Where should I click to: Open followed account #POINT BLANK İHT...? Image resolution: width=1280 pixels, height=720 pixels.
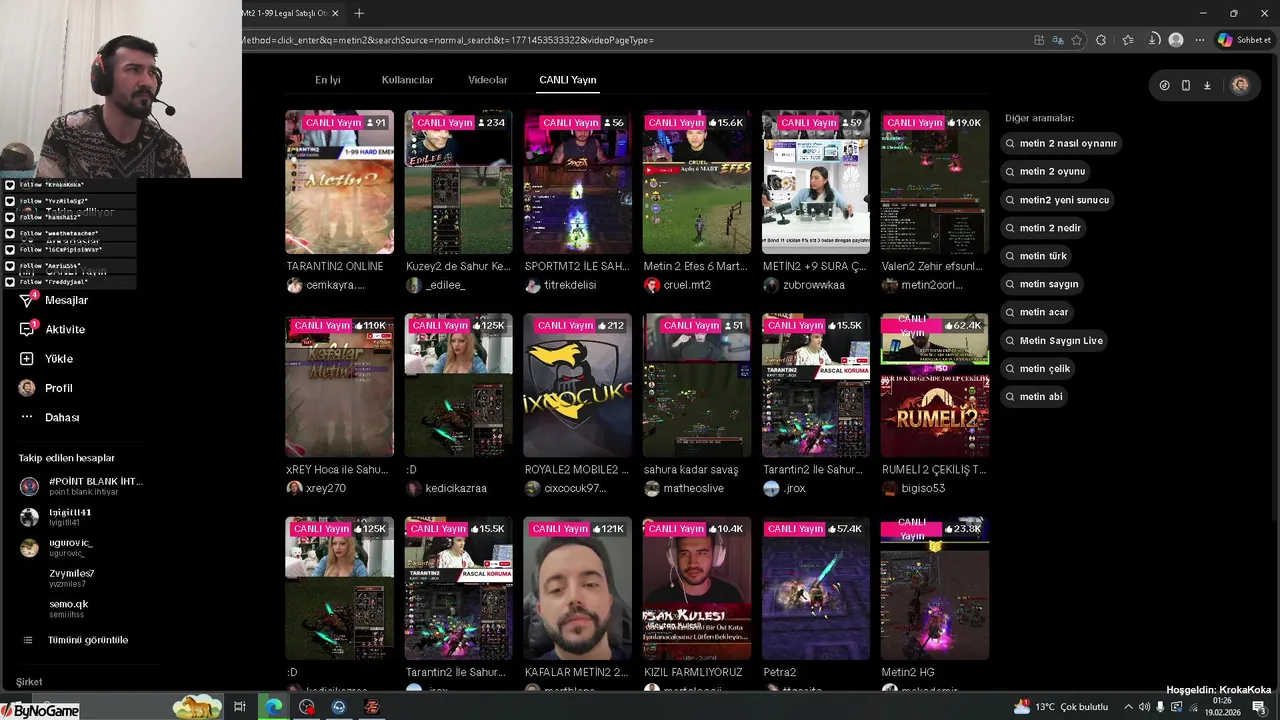pos(82,486)
